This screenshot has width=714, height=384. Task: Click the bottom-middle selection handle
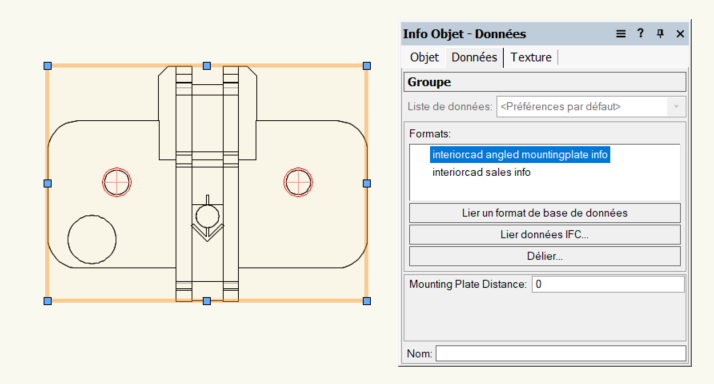point(207,301)
